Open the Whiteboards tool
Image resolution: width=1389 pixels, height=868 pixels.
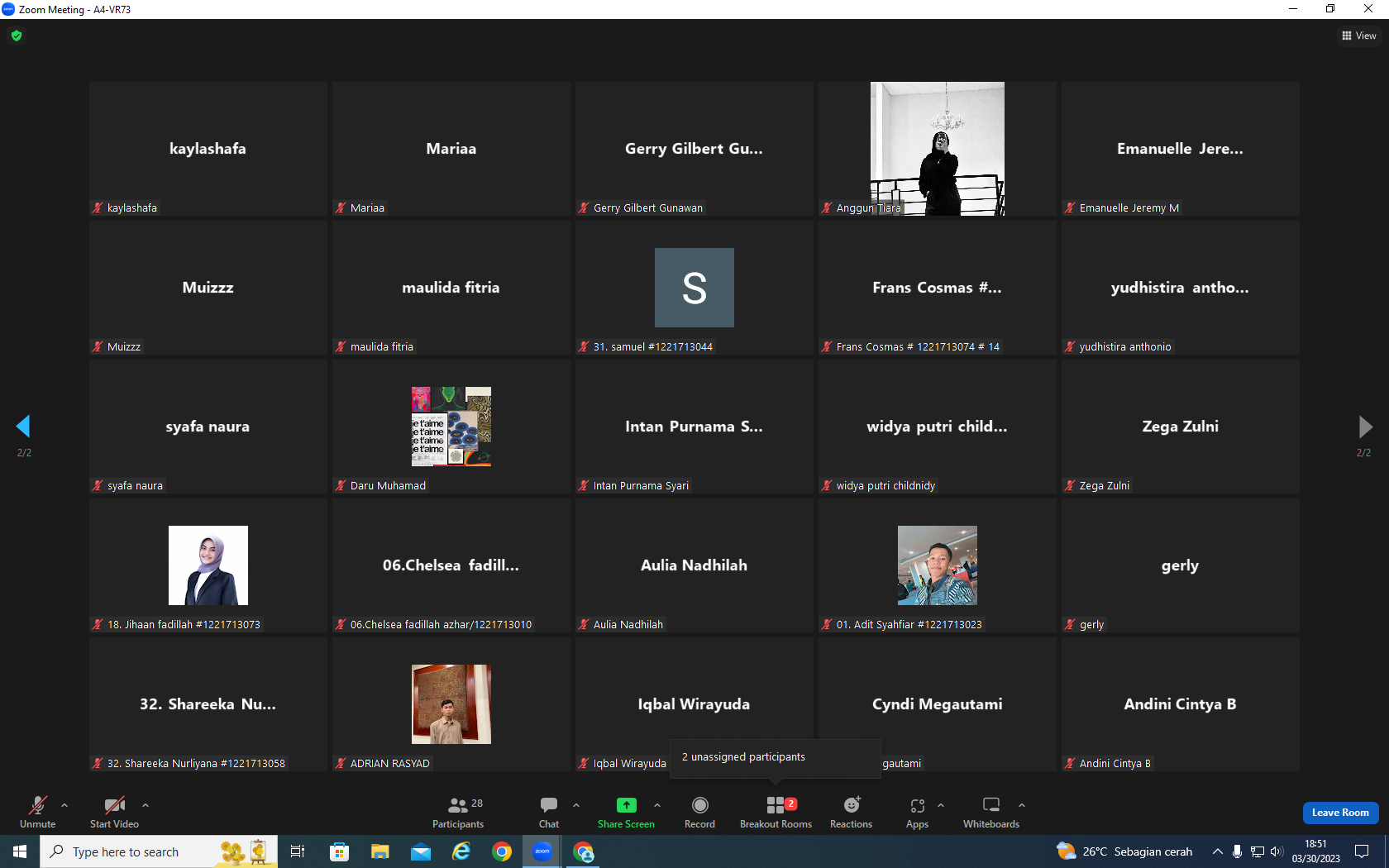tap(991, 813)
